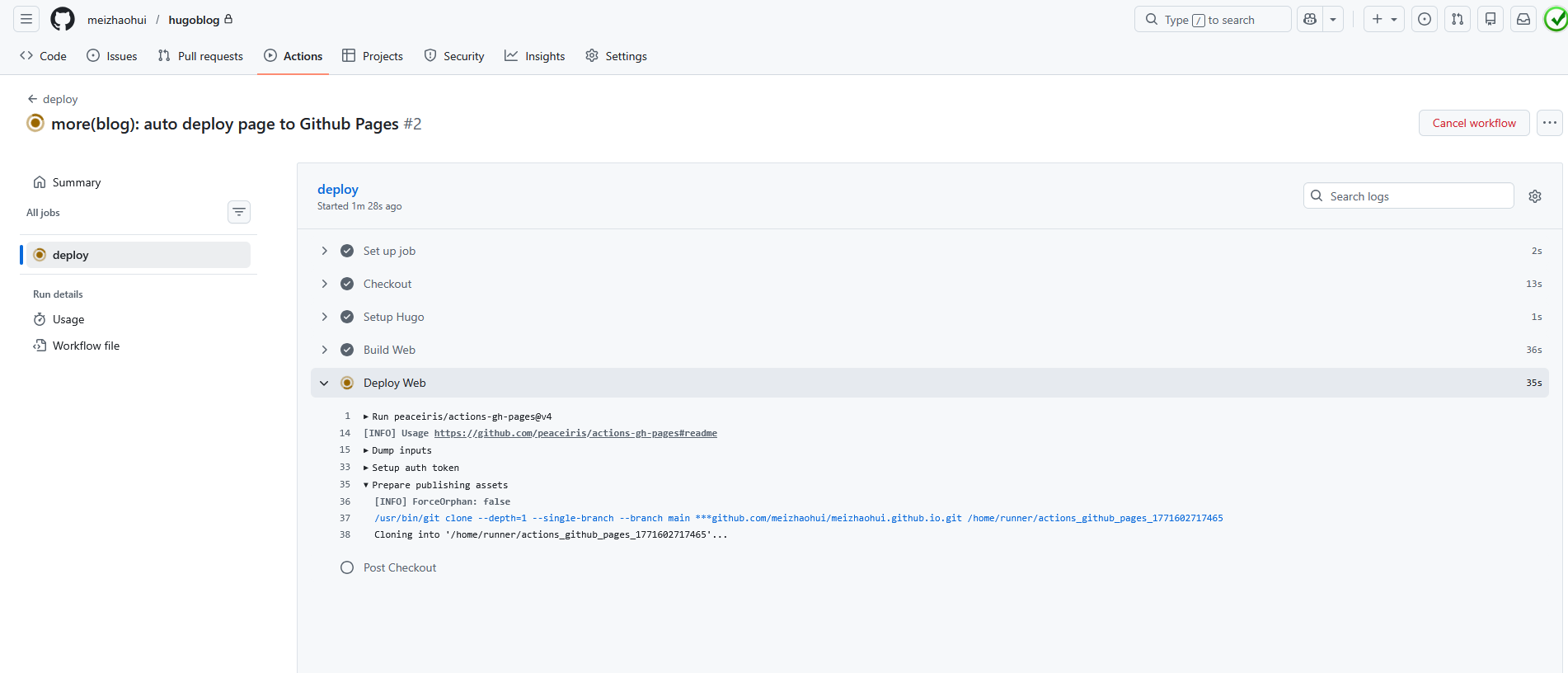The width and height of the screenshot is (1568, 673).
Task: Open the notifications inbox icon
Action: click(x=1523, y=19)
